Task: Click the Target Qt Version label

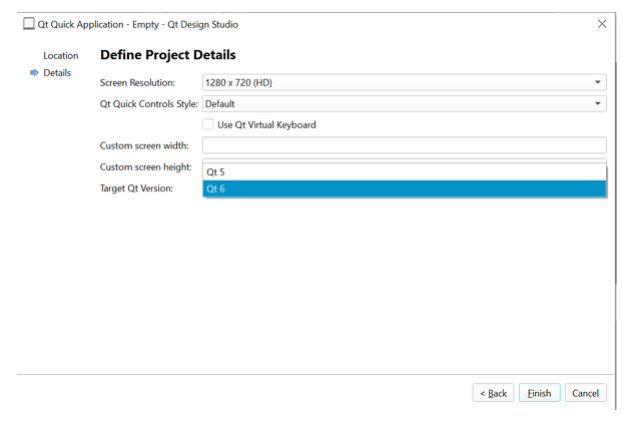Action: 137,188
